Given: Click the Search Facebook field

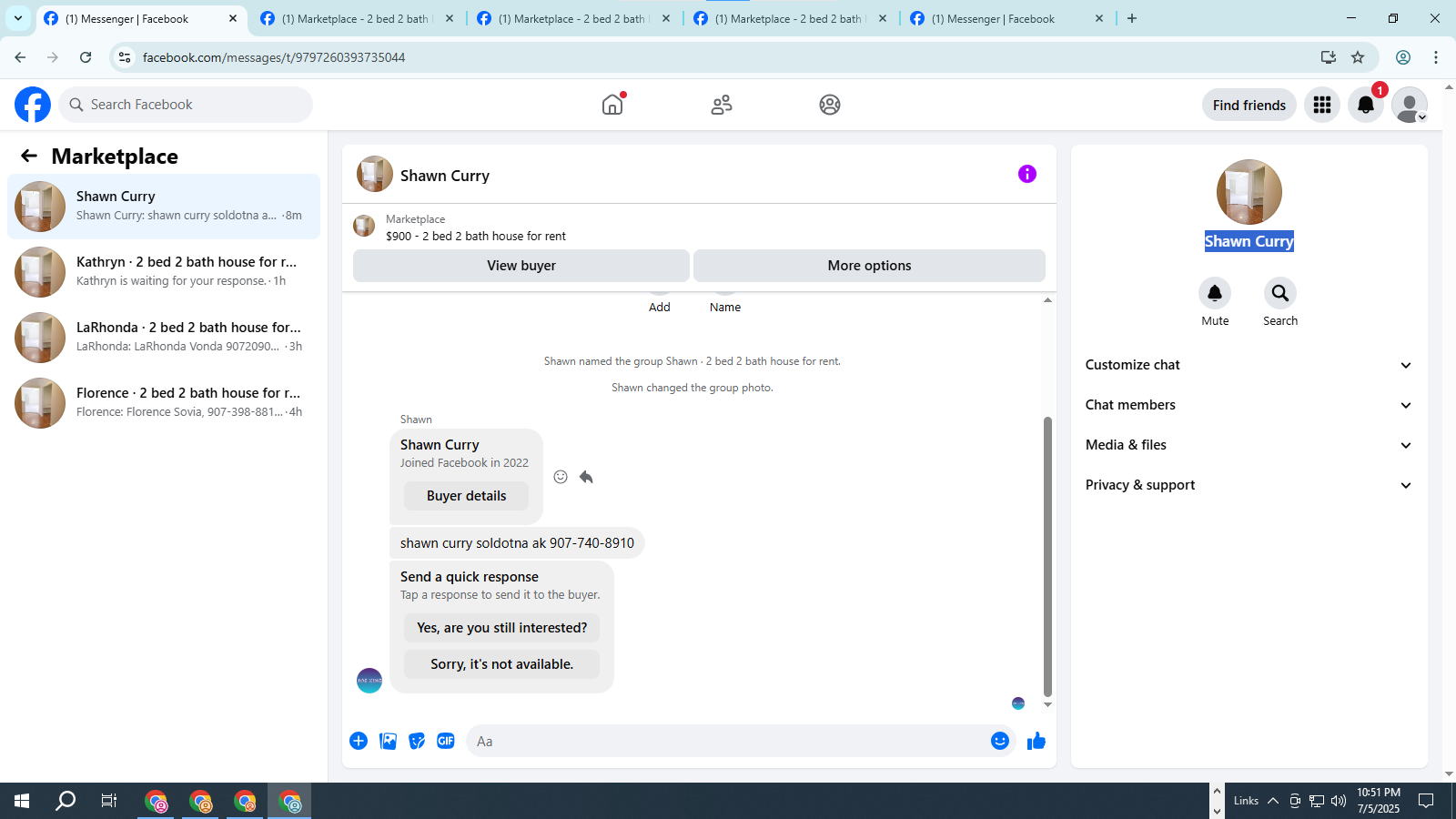Looking at the screenshot, I should click(x=186, y=105).
